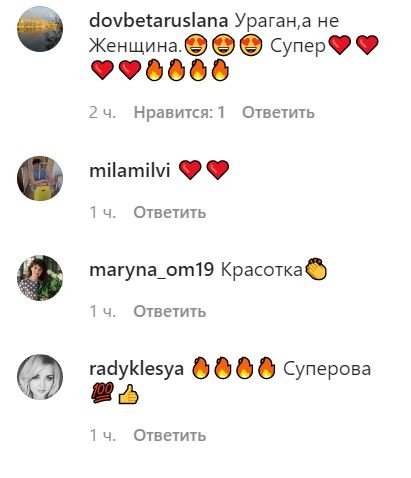View likes via Нравится: 1
Viewport: 411px width, 478px height.
[179, 112]
